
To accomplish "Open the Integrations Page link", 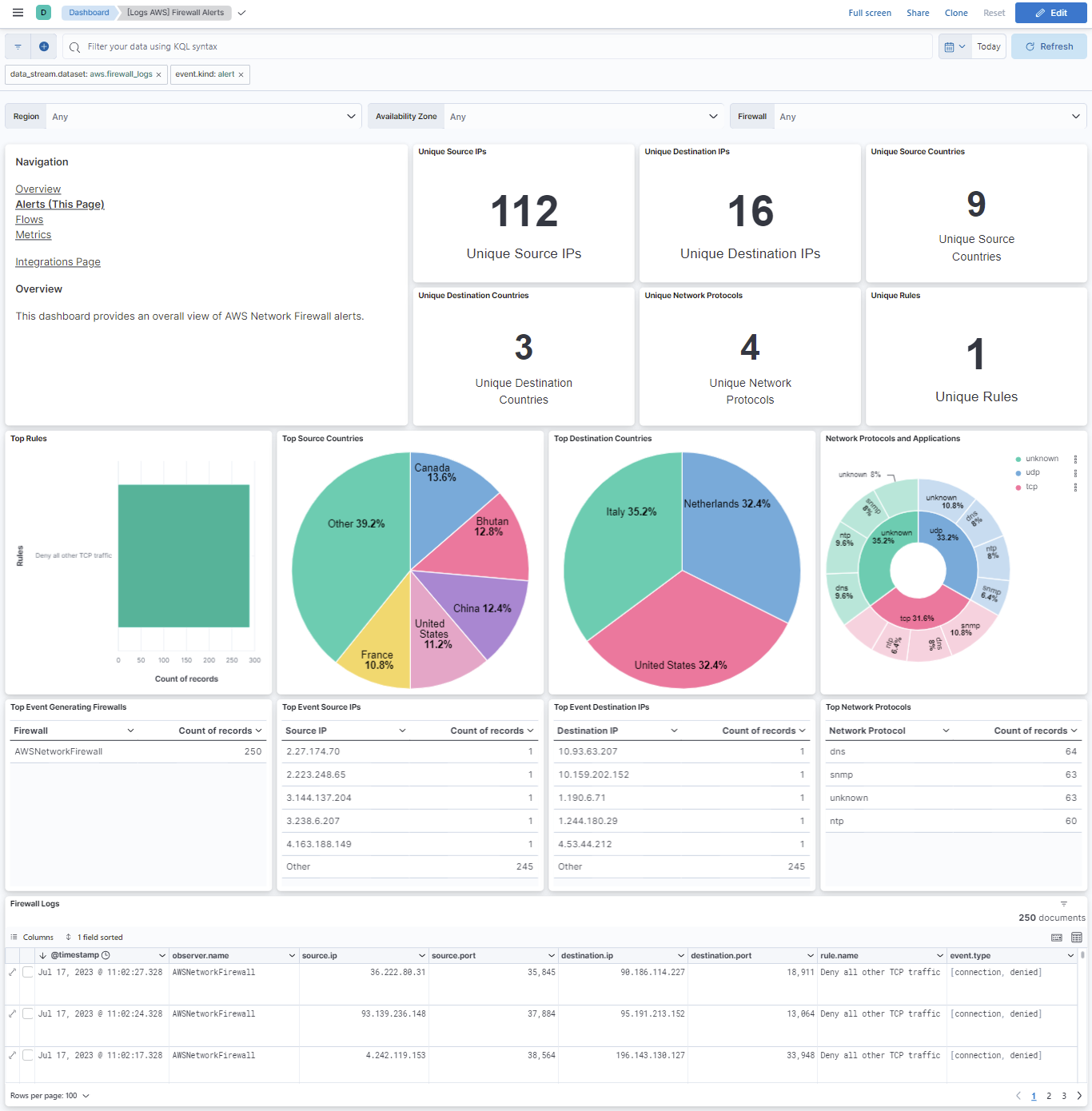I will tap(58, 261).
